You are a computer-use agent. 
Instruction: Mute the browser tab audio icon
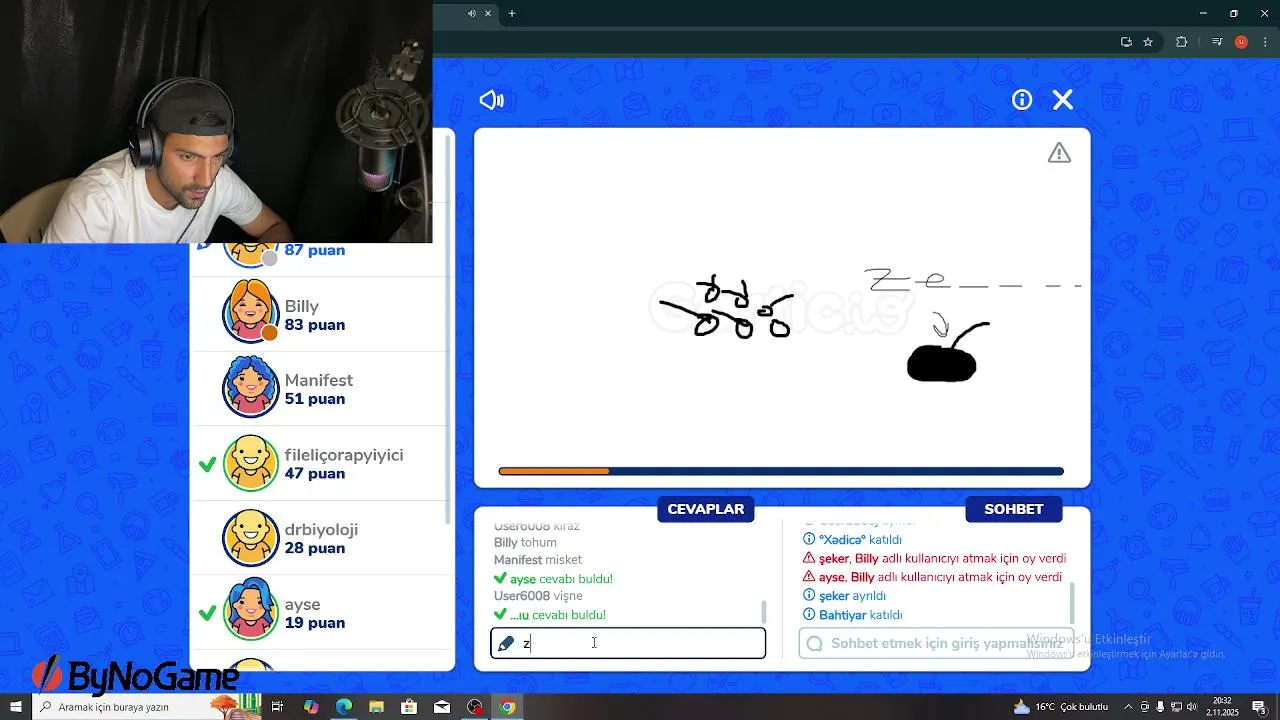[x=472, y=13]
